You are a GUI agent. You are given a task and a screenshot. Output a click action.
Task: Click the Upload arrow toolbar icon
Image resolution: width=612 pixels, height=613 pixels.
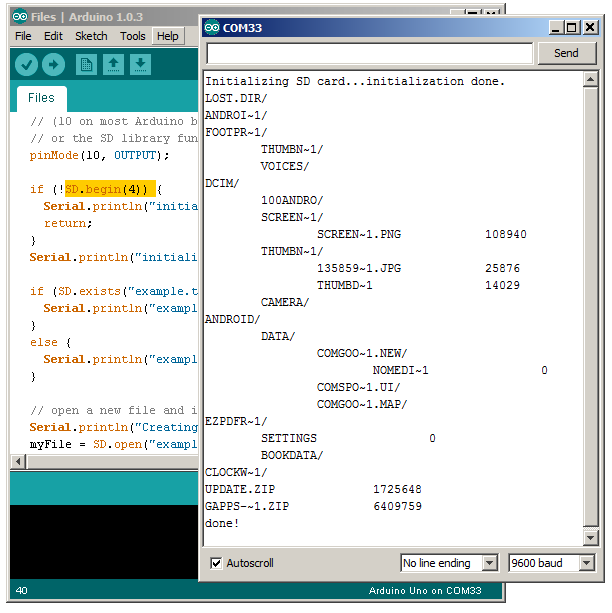tap(54, 65)
